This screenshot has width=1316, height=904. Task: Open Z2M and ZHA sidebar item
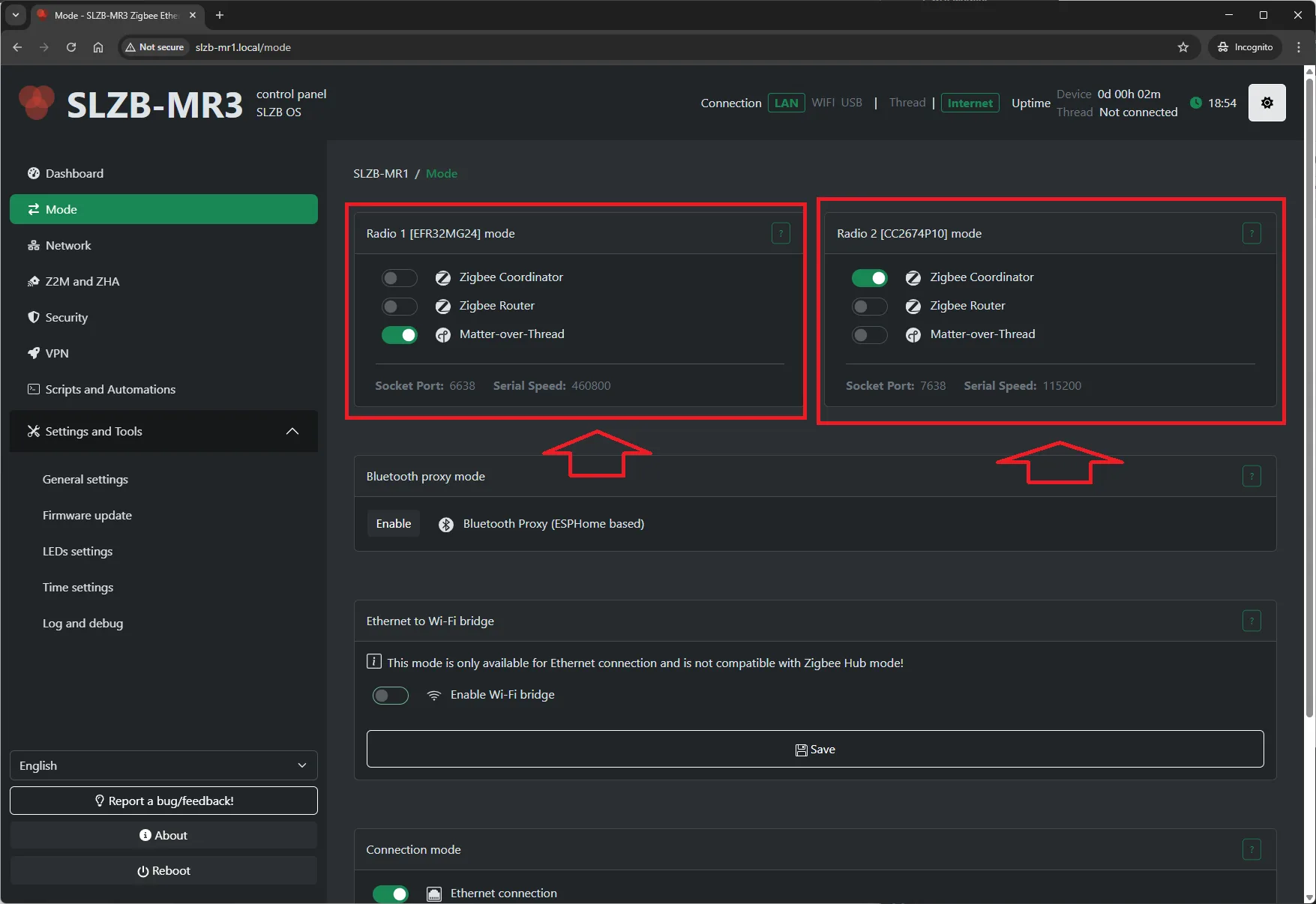point(82,281)
